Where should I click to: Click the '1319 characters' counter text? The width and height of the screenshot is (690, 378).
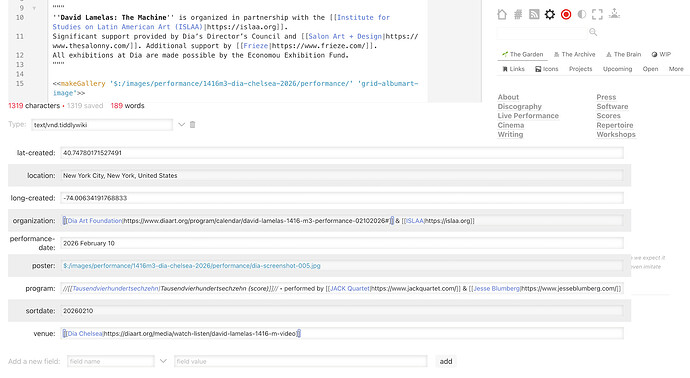pos(34,106)
